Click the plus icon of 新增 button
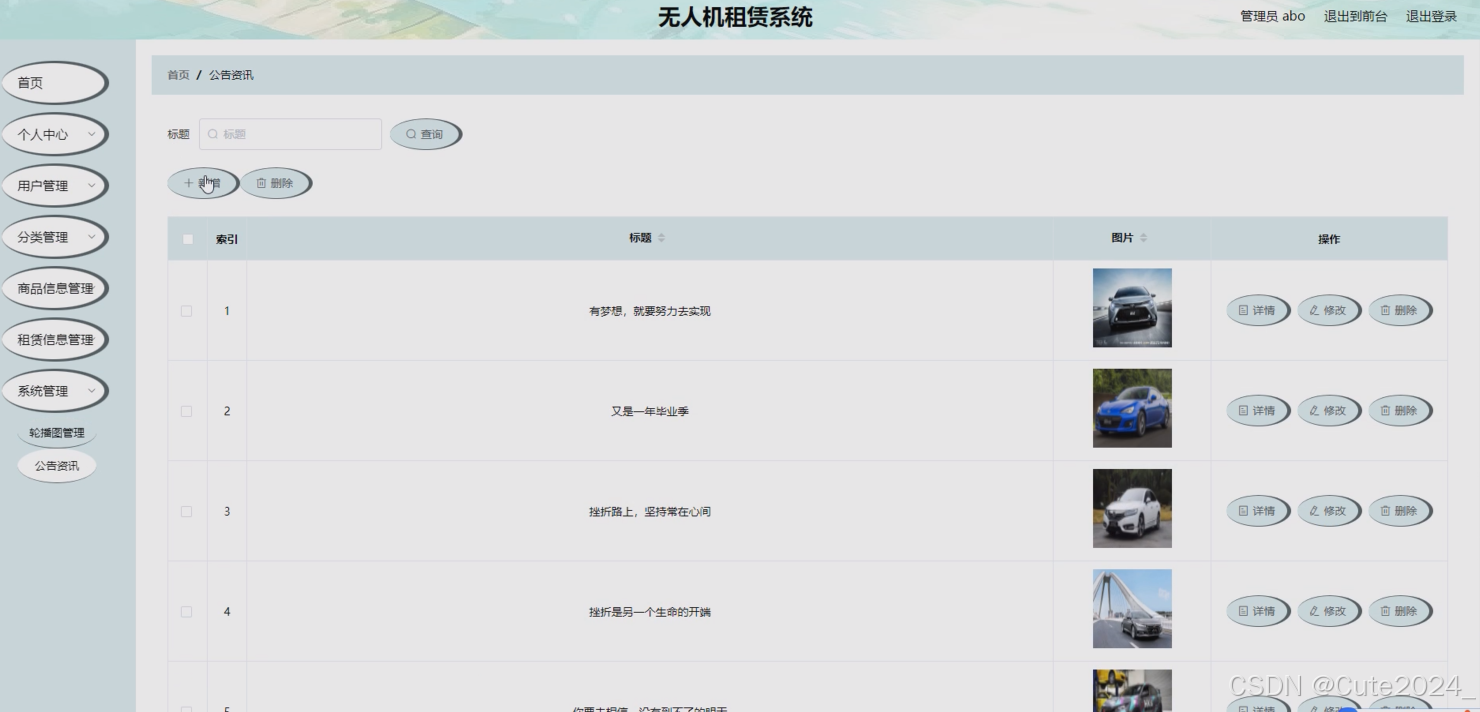1480x712 pixels. [x=188, y=183]
